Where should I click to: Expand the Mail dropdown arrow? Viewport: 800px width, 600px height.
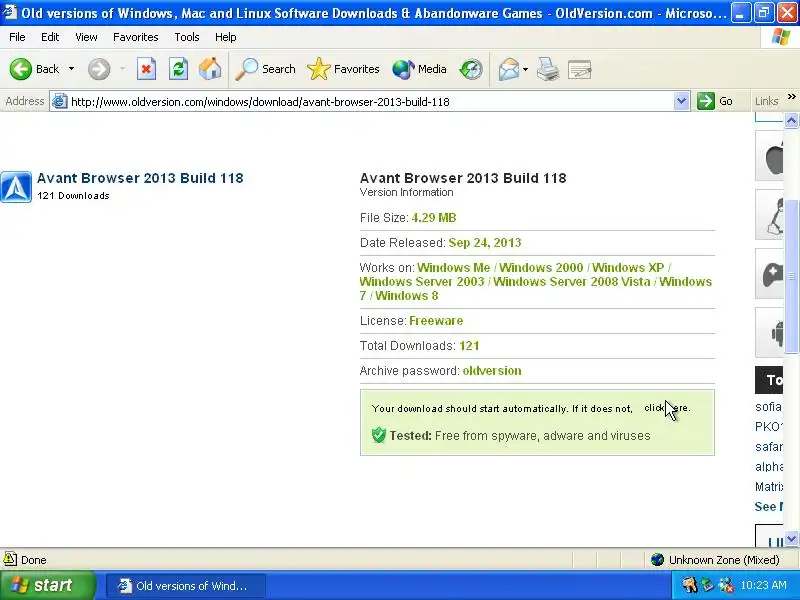pos(526,69)
